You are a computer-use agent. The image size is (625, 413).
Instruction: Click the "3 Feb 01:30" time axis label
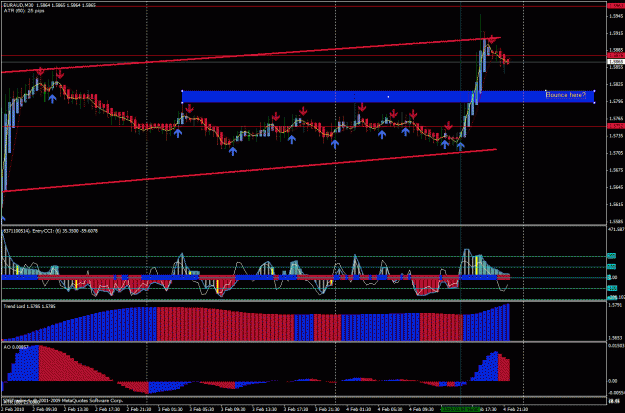(170, 409)
